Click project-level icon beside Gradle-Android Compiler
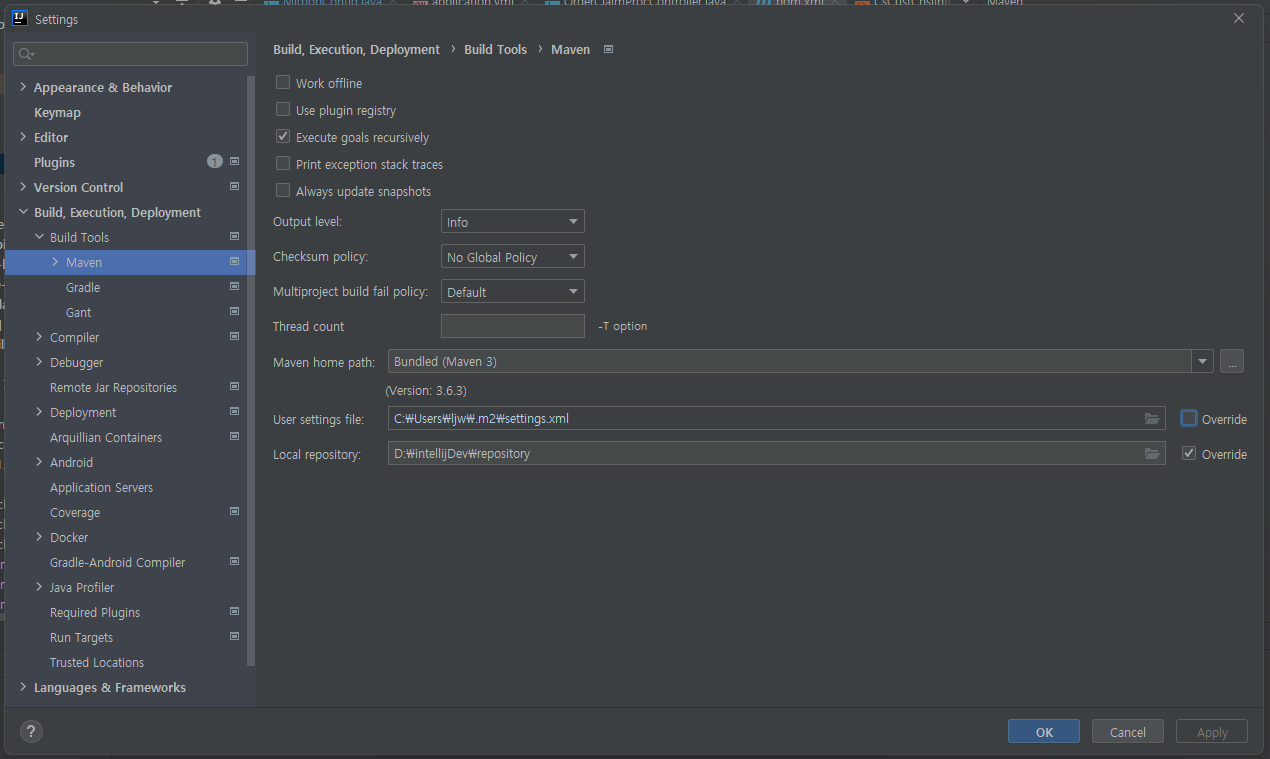Viewport: 1270px width, 759px height. (234, 561)
